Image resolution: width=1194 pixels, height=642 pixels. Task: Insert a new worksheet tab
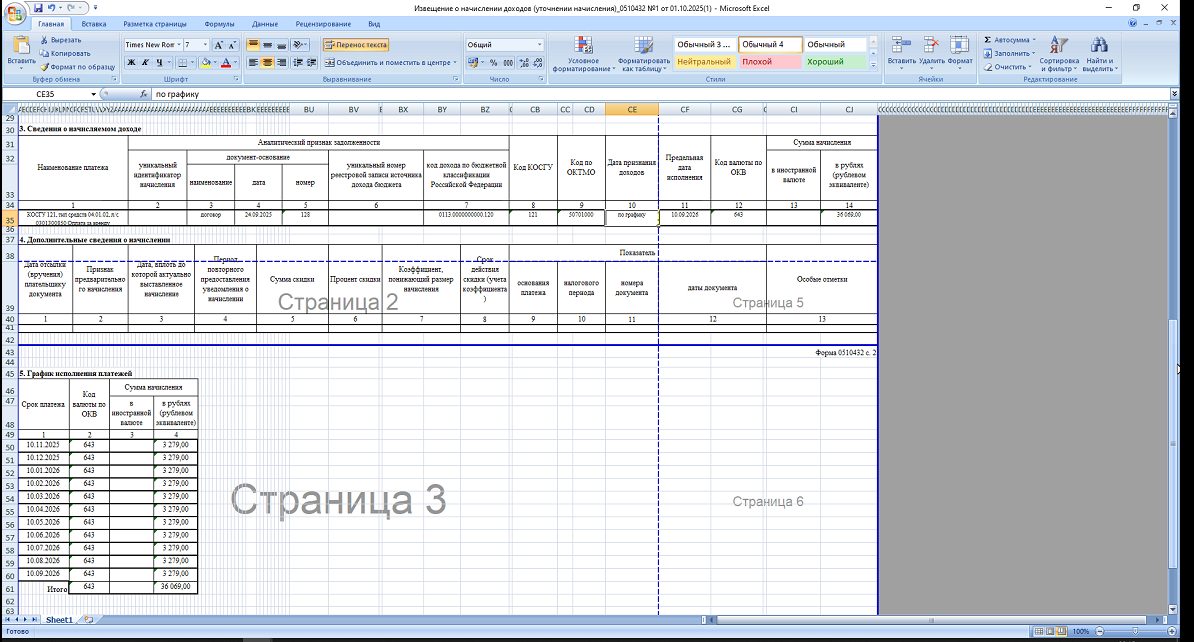[88, 620]
